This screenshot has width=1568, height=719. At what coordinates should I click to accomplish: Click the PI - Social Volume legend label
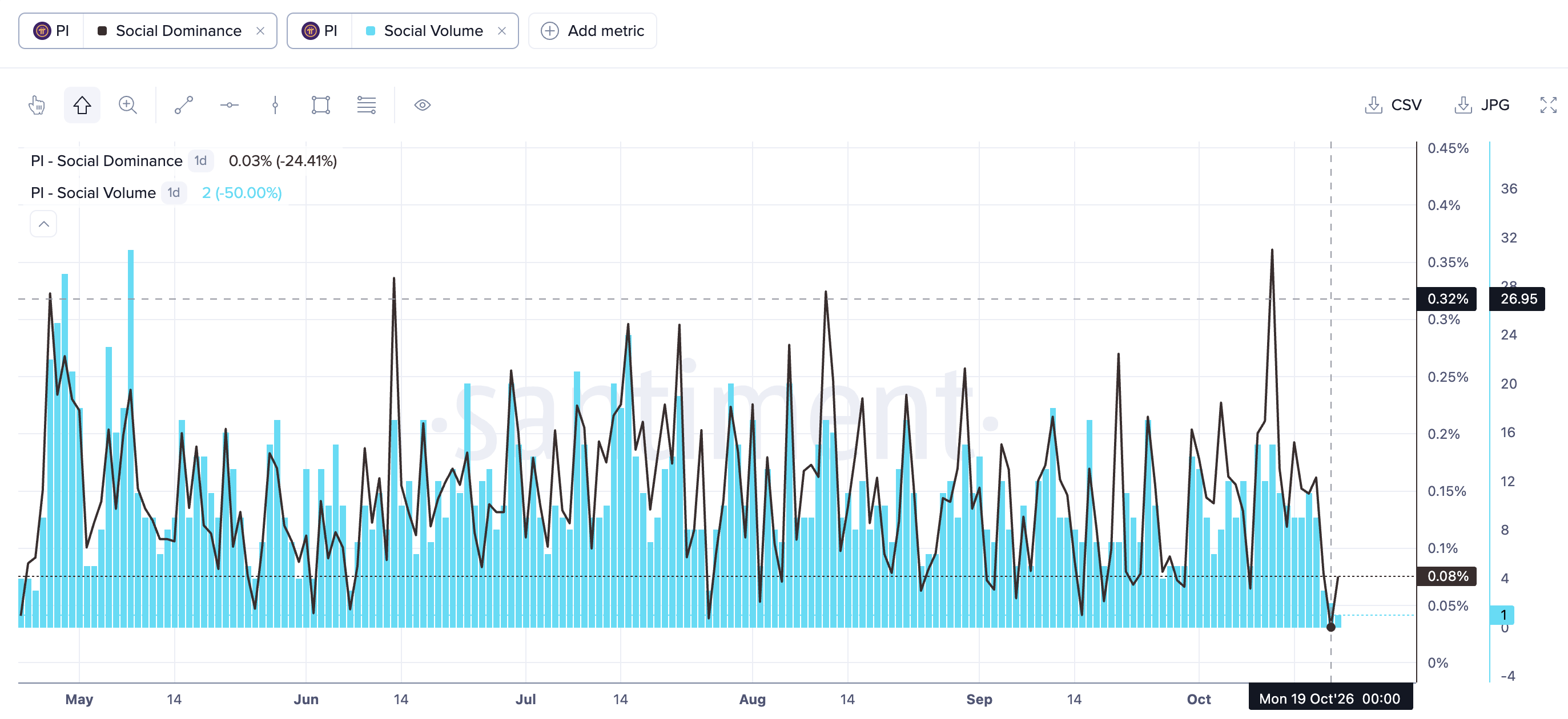click(x=93, y=193)
